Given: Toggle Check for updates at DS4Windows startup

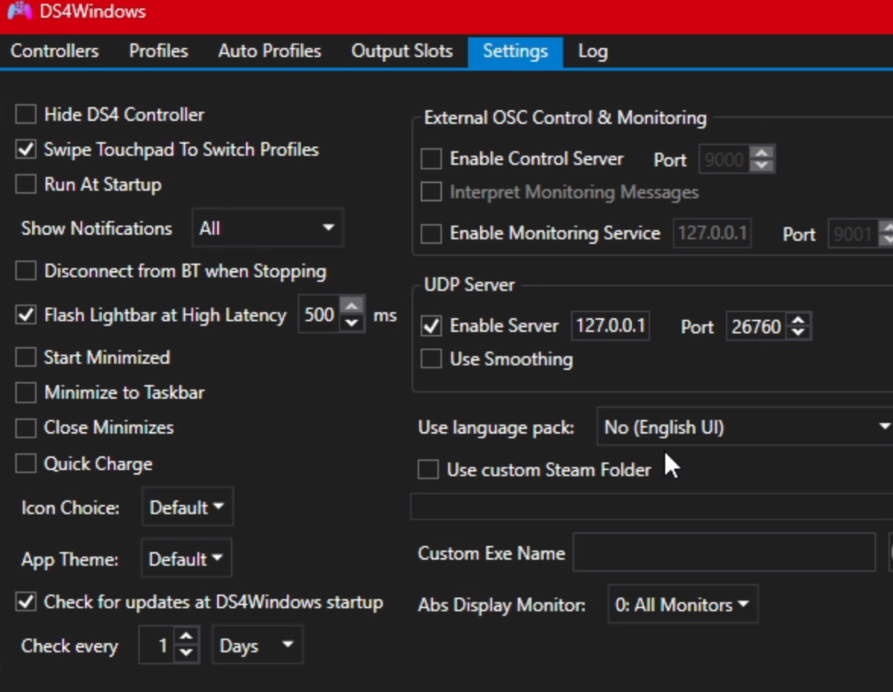Looking at the screenshot, I should pos(26,601).
